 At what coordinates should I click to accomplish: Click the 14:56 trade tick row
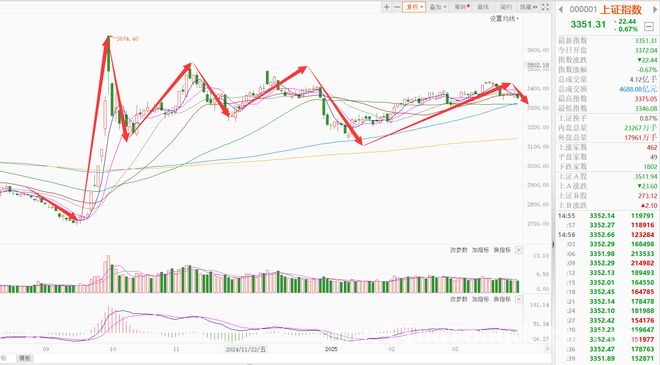pyautogui.click(x=607, y=234)
